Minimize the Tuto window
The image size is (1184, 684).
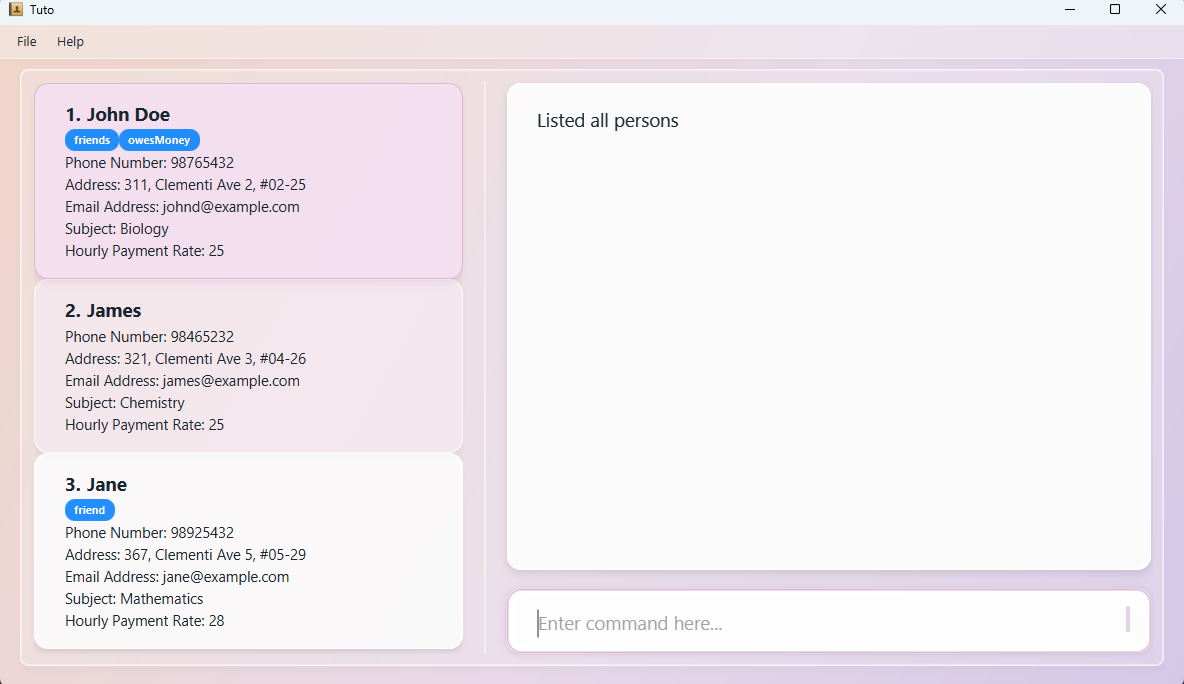(1069, 10)
